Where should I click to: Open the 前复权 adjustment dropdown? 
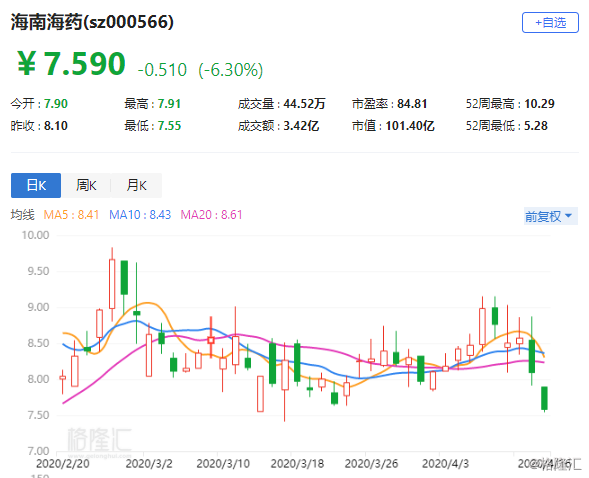click(x=551, y=216)
